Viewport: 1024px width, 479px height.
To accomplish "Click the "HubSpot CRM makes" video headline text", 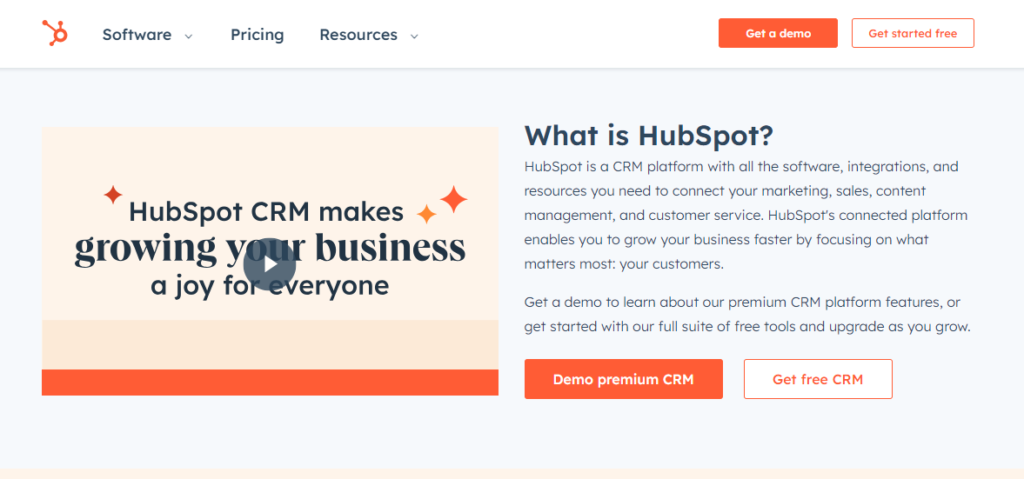I will [x=266, y=212].
